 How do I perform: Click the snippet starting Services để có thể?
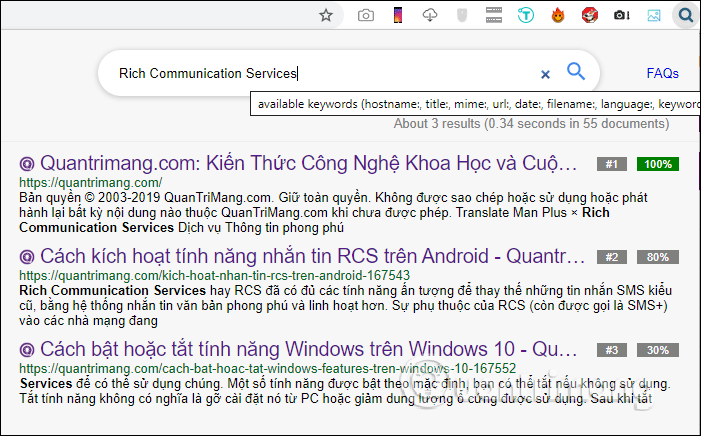point(344,391)
